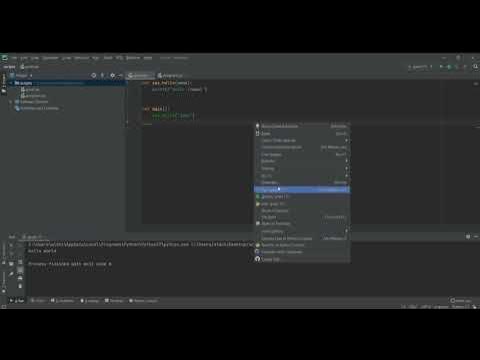Collapse the project root folder arrow
The width and height of the screenshot is (480, 360).
11,83
